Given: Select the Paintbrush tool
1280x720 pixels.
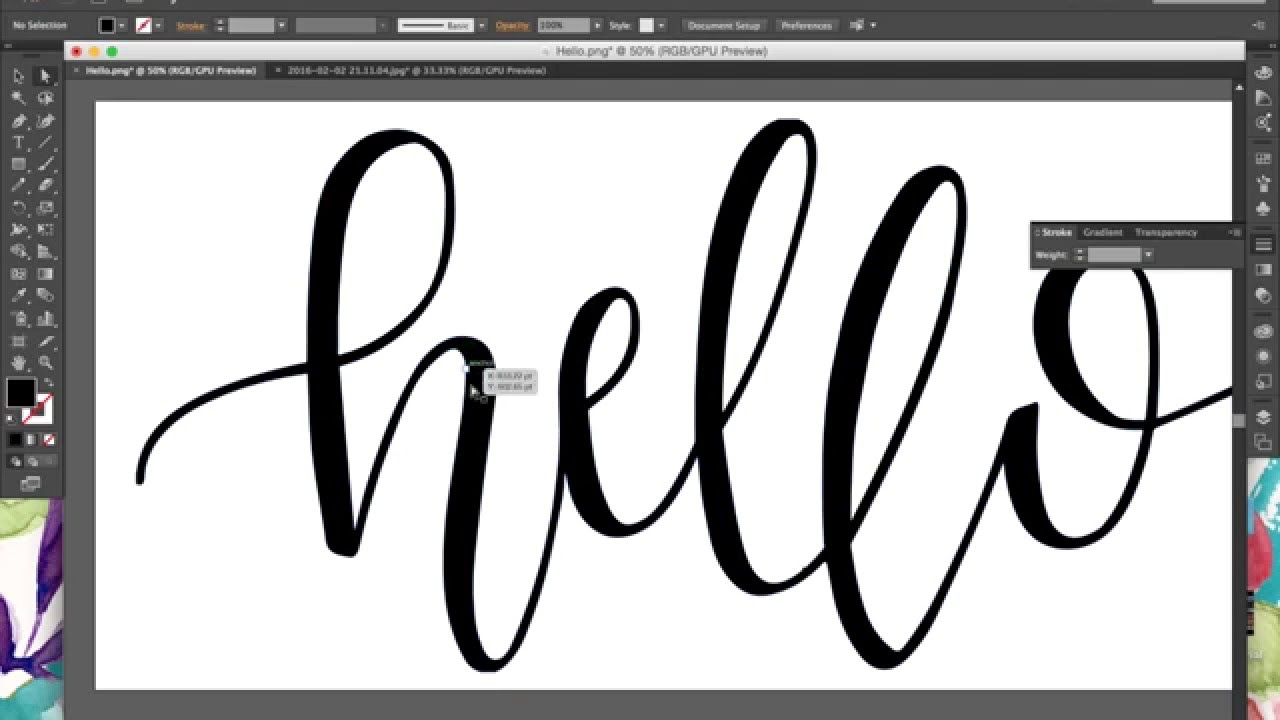Looking at the screenshot, I should pyautogui.click(x=45, y=164).
